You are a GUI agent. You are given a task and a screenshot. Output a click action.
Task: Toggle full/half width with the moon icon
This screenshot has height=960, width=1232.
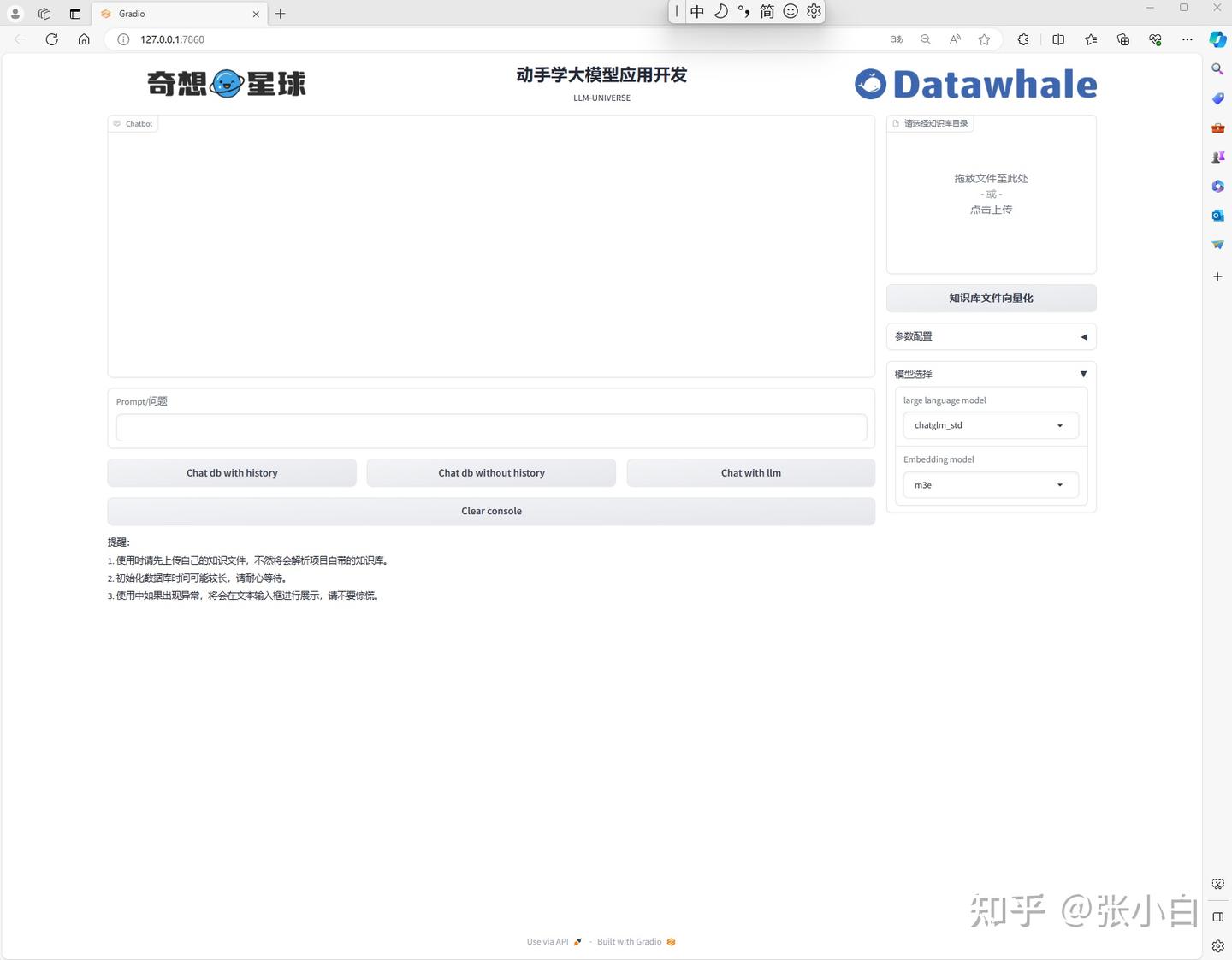(x=721, y=11)
